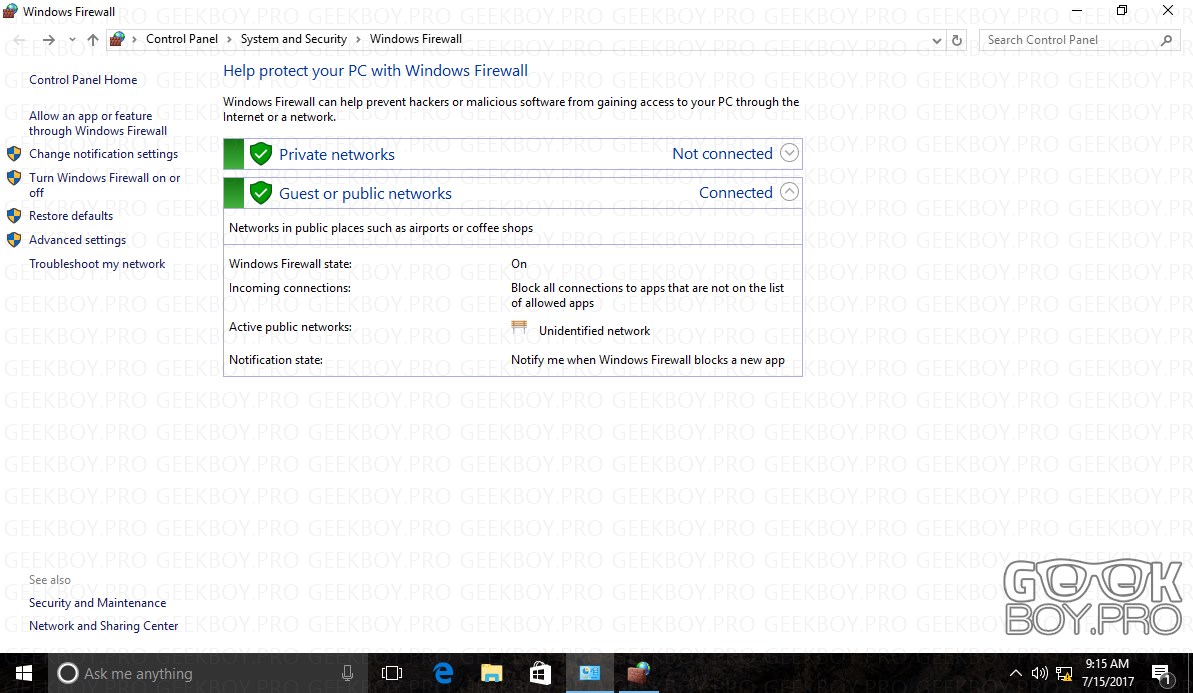
Task: Open the Windows Store taskbar icon
Action: [540, 673]
